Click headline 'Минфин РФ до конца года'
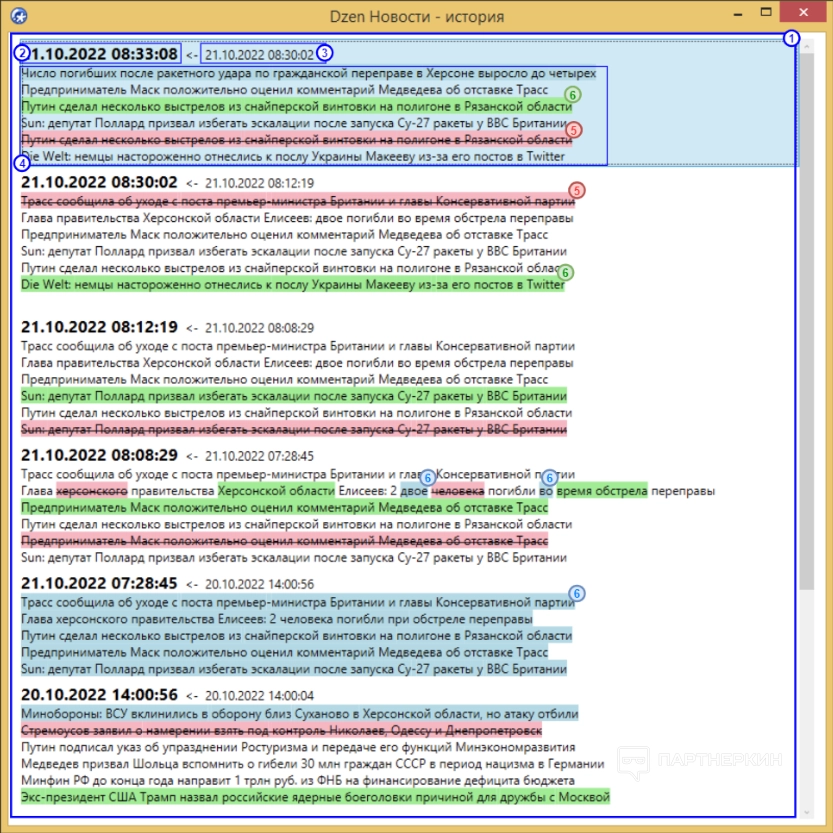The height and width of the screenshot is (833, 833). [x=298, y=780]
